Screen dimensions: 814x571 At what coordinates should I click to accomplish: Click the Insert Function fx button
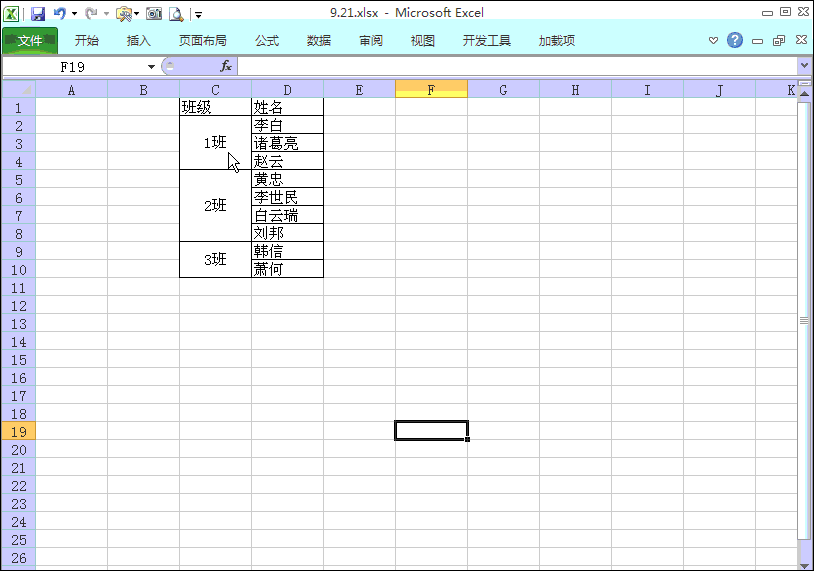coord(226,66)
